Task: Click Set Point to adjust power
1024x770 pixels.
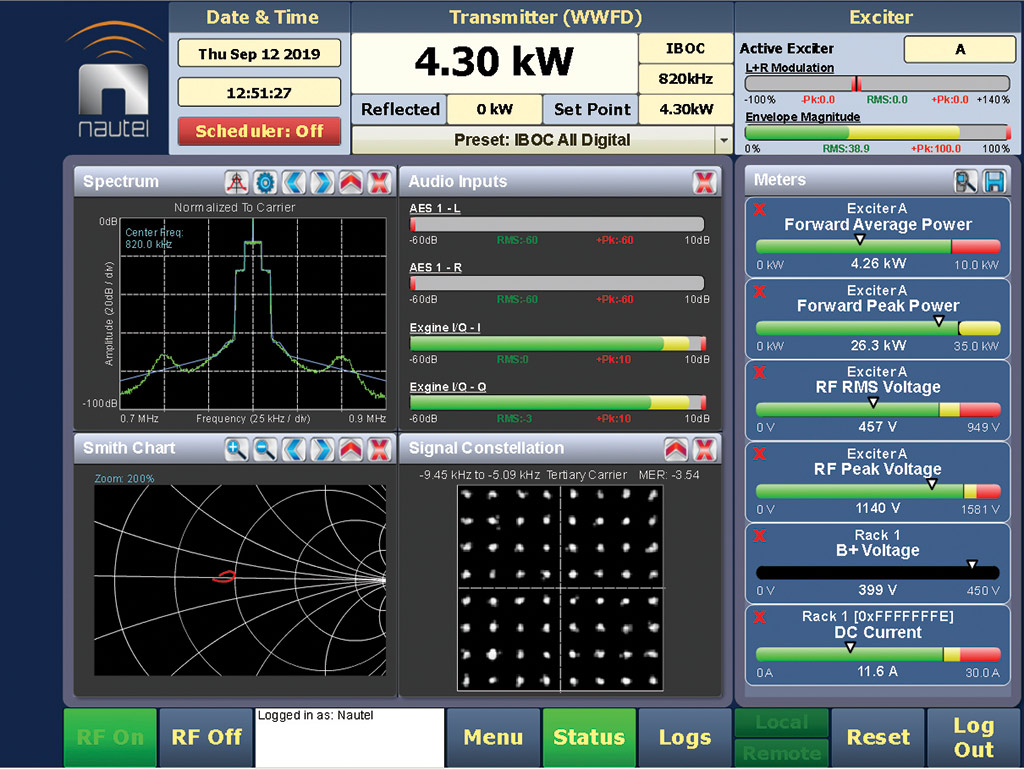Action: pyautogui.click(x=590, y=109)
